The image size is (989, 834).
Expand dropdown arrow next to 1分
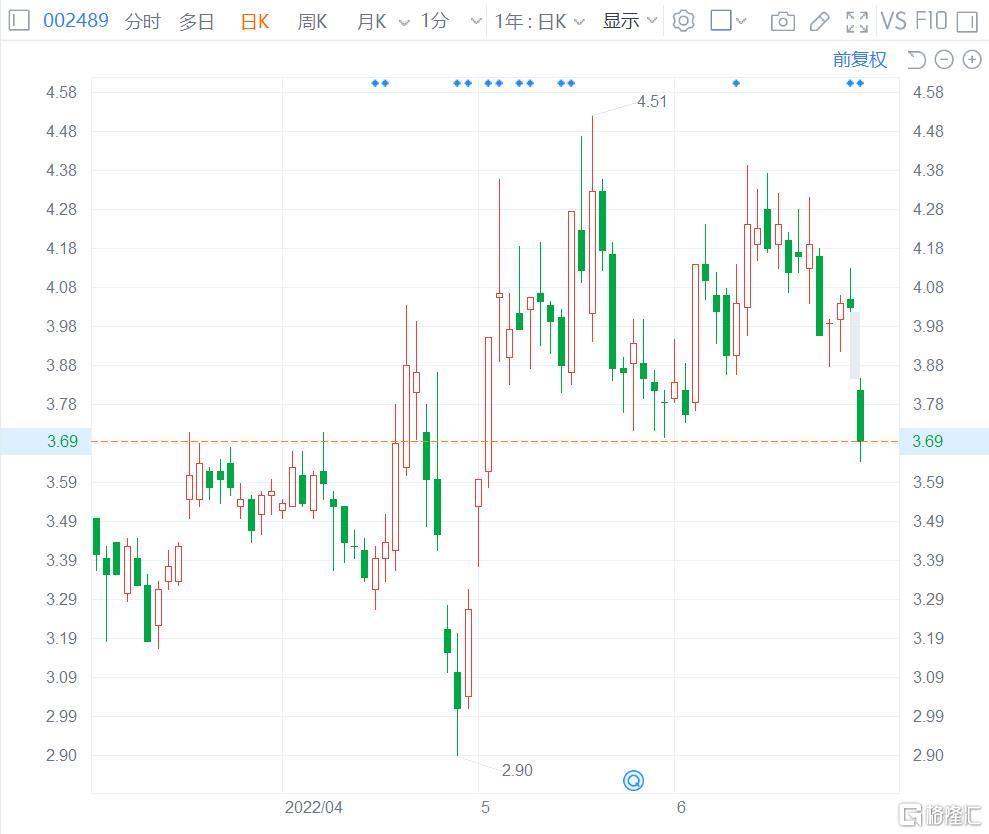476,21
